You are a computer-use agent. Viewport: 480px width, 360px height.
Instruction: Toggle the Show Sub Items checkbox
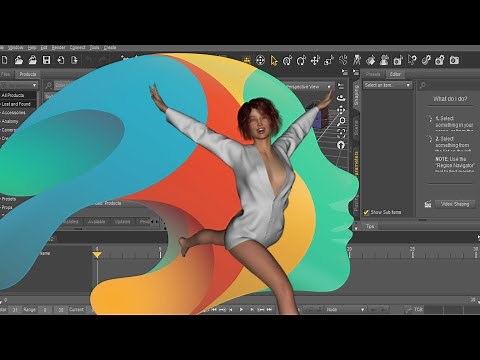(366, 212)
